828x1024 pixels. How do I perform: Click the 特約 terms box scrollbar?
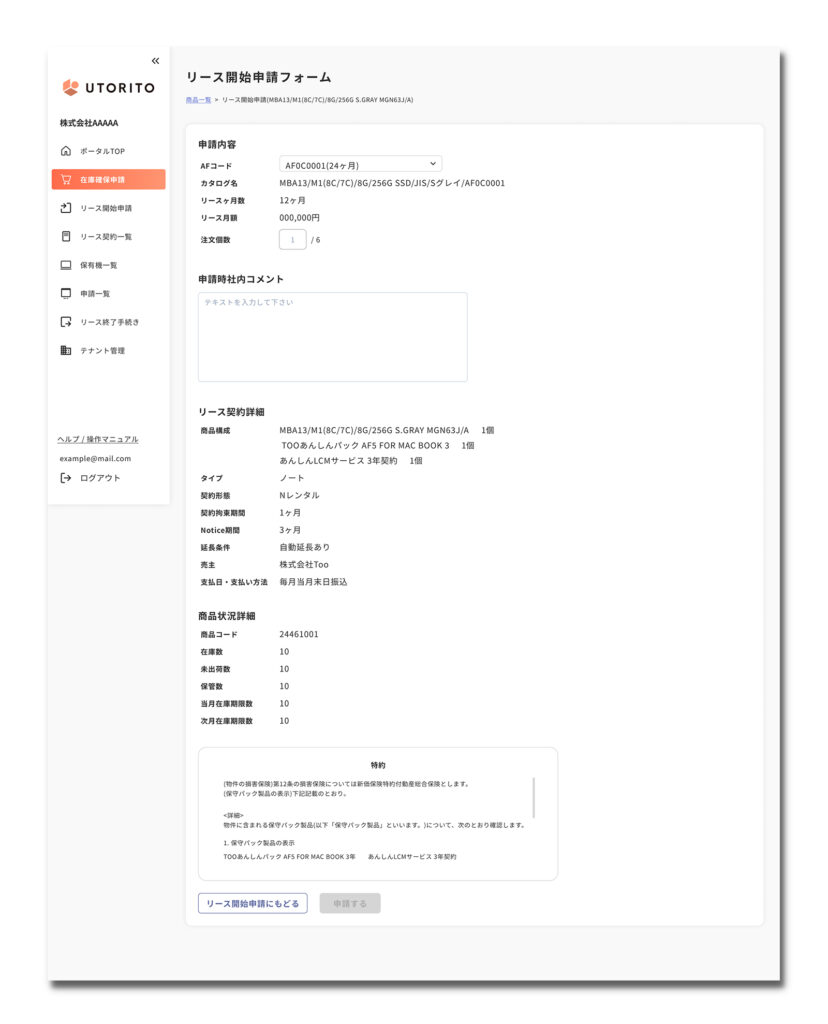[x=533, y=797]
